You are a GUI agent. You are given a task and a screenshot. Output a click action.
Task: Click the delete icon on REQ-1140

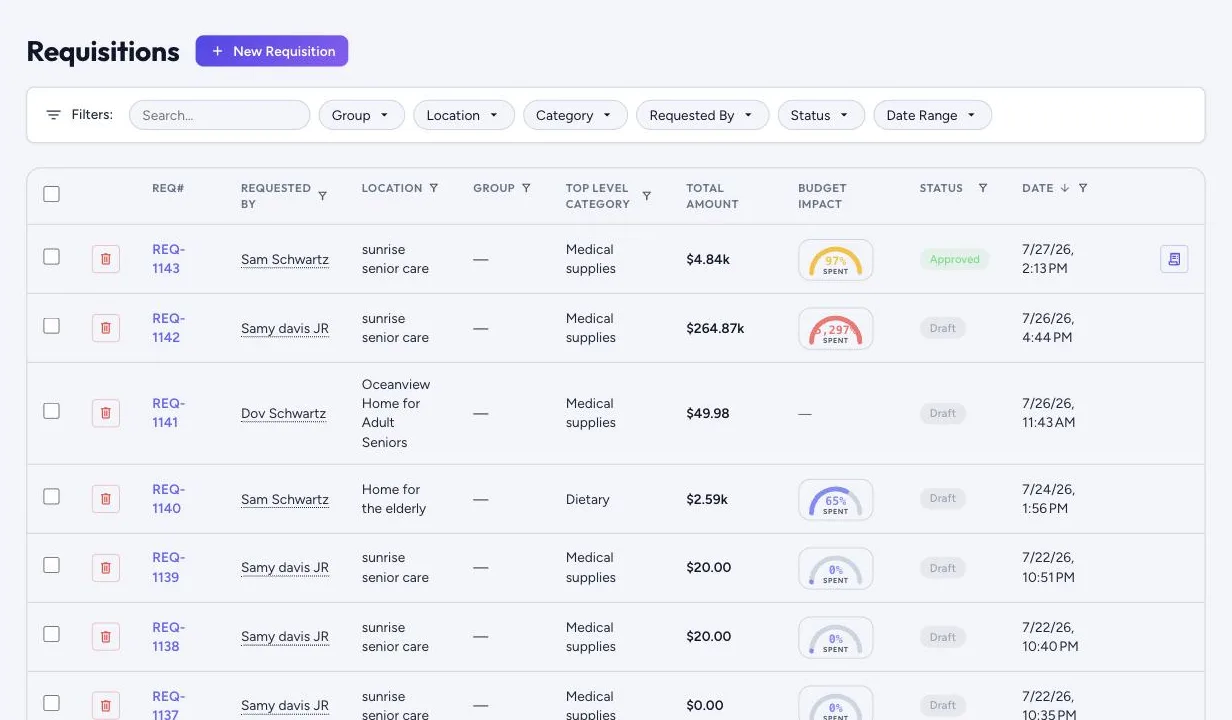(106, 498)
